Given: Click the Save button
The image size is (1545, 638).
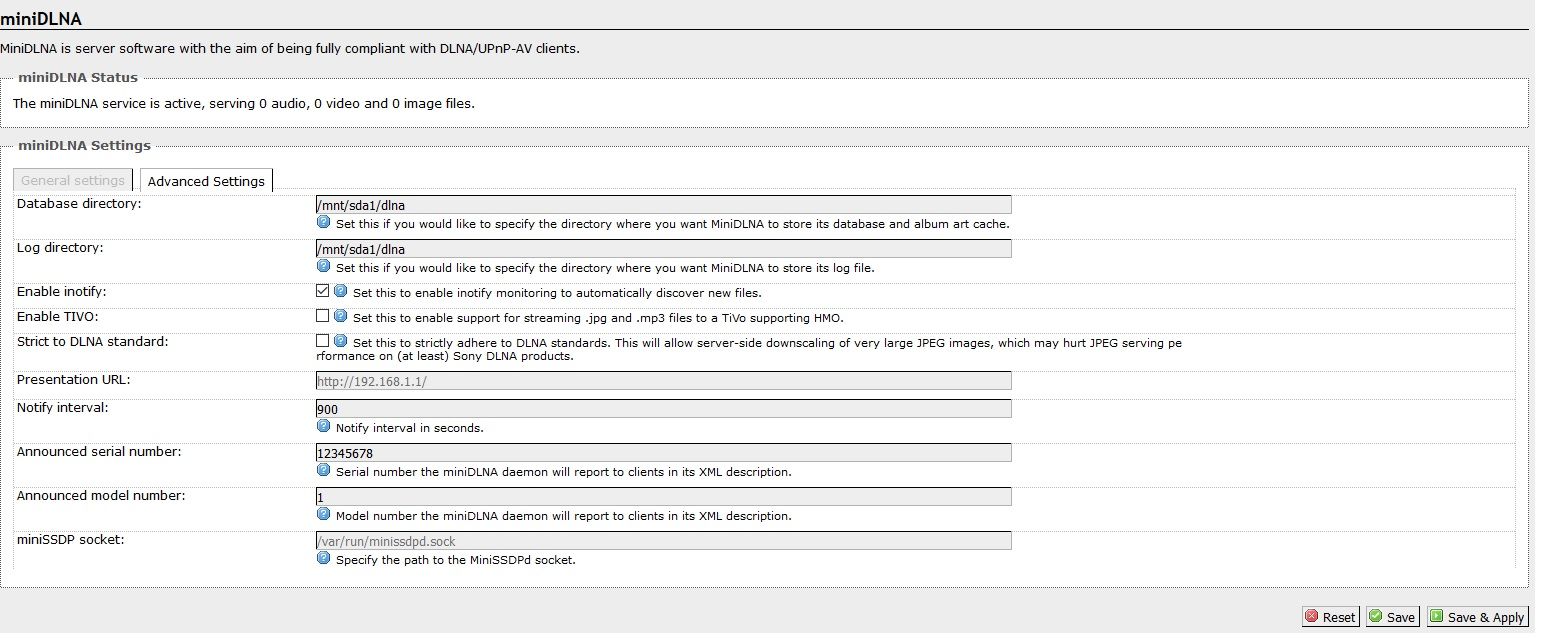Looking at the screenshot, I should coord(1392,617).
